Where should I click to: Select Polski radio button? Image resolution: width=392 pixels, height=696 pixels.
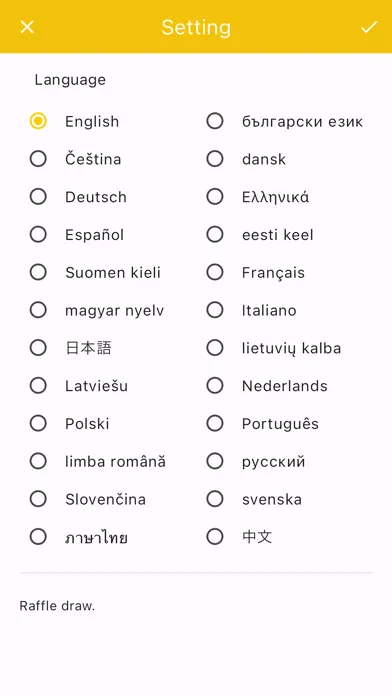tap(38, 423)
